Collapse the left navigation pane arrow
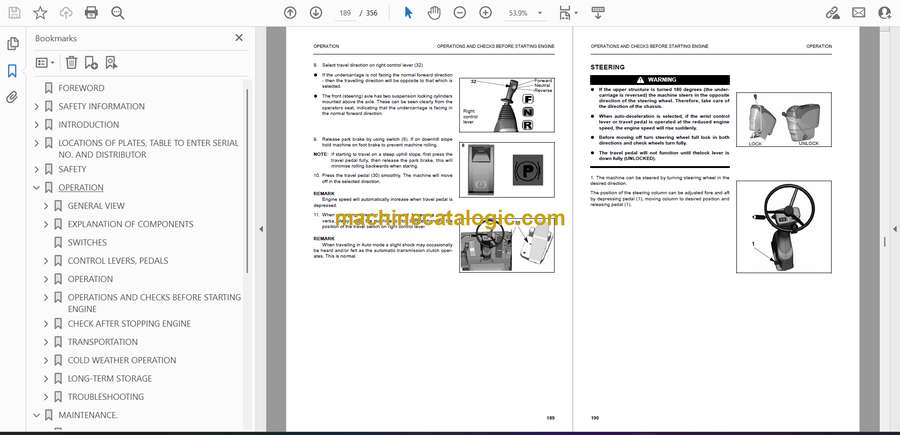The width and height of the screenshot is (900, 435). pyautogui.click(x=261, y=229)
